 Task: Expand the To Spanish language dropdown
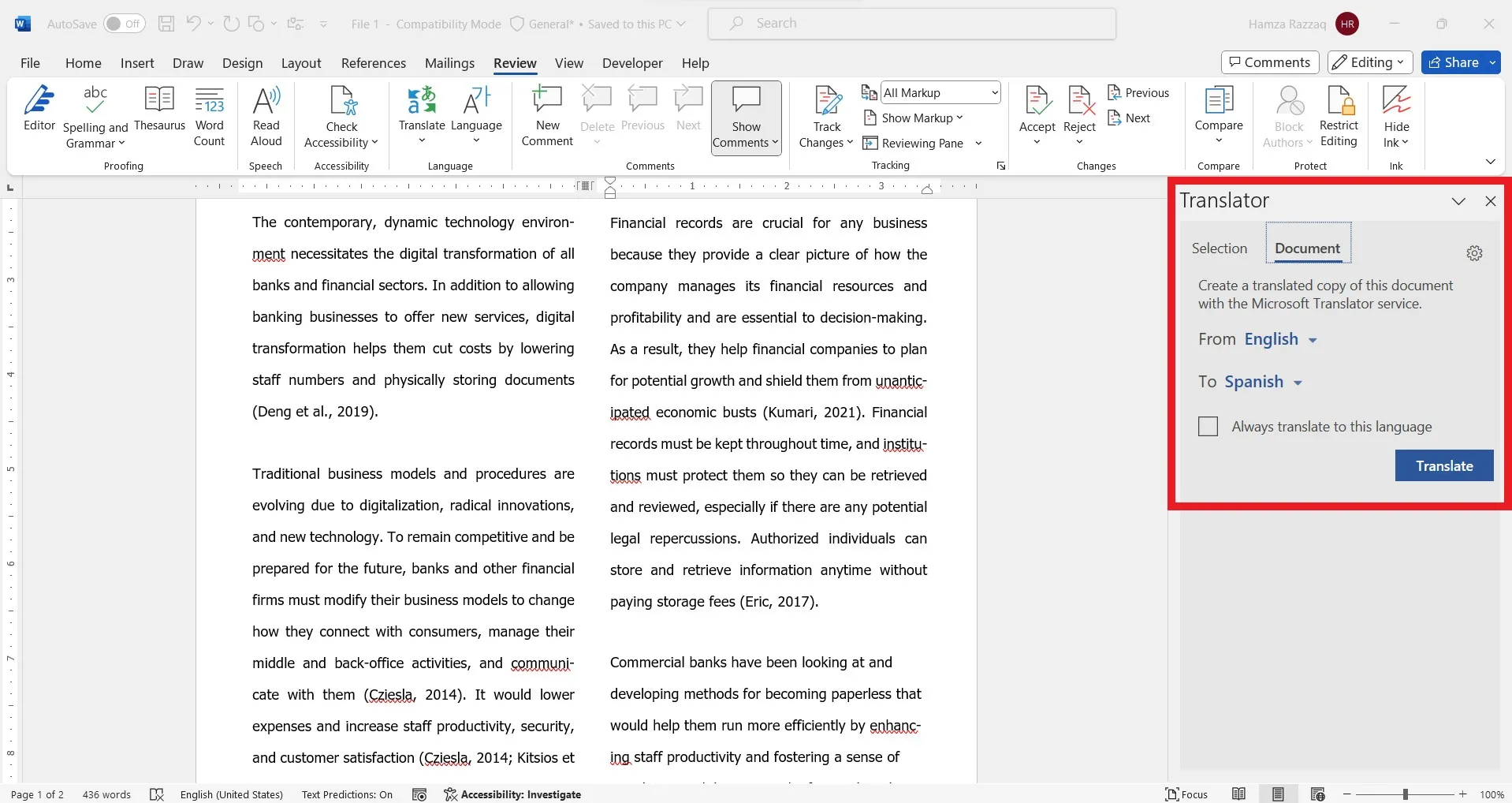tap(1263, 382)
